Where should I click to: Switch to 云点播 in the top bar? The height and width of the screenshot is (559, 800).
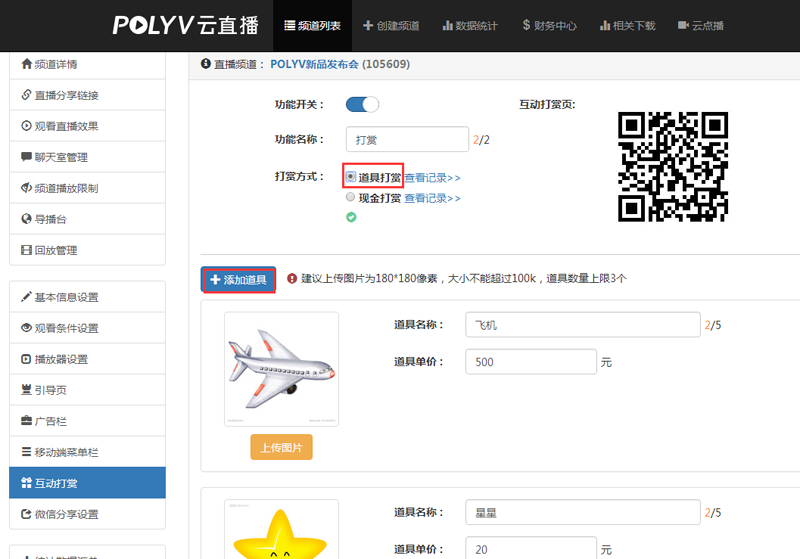(x=703, y=26)
